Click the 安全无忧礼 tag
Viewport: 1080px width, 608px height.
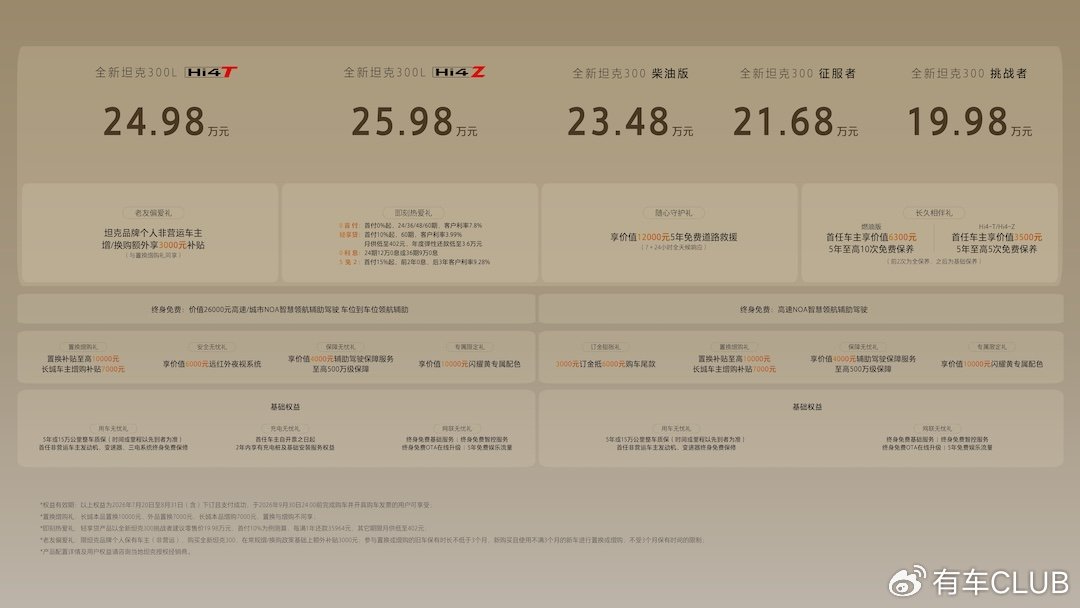211,347
